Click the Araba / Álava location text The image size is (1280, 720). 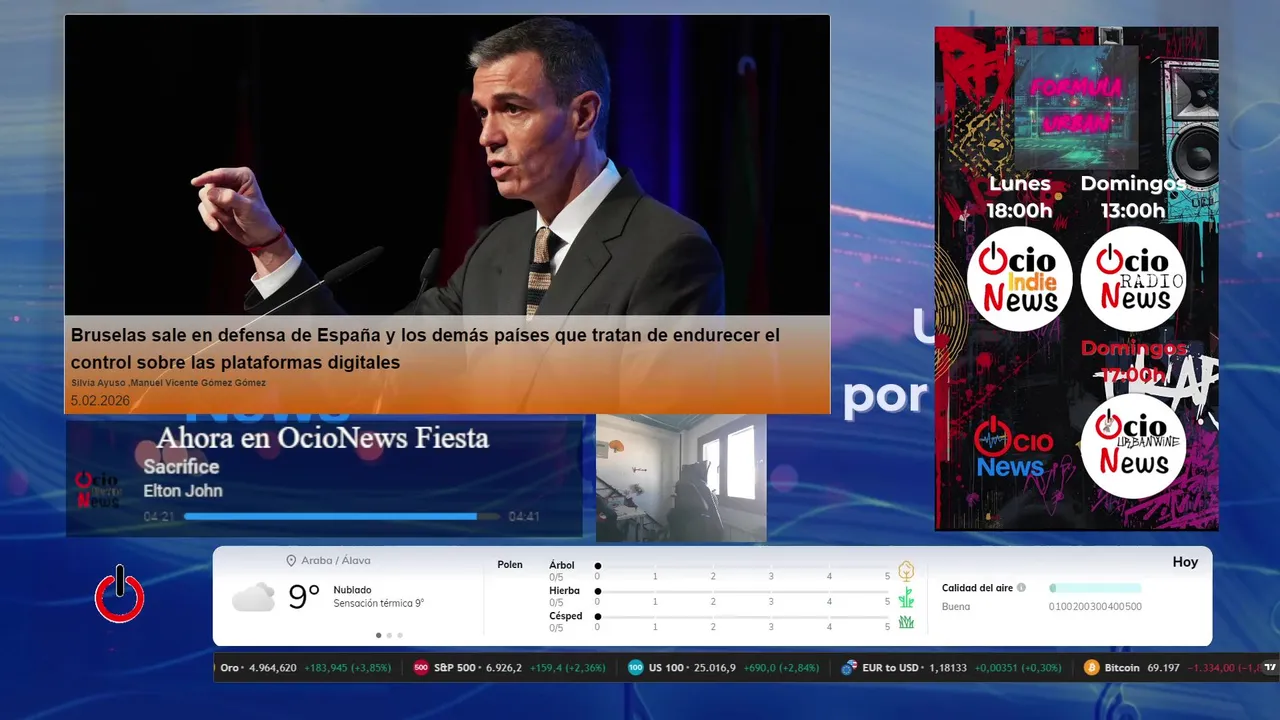click(x=336, y=561)
